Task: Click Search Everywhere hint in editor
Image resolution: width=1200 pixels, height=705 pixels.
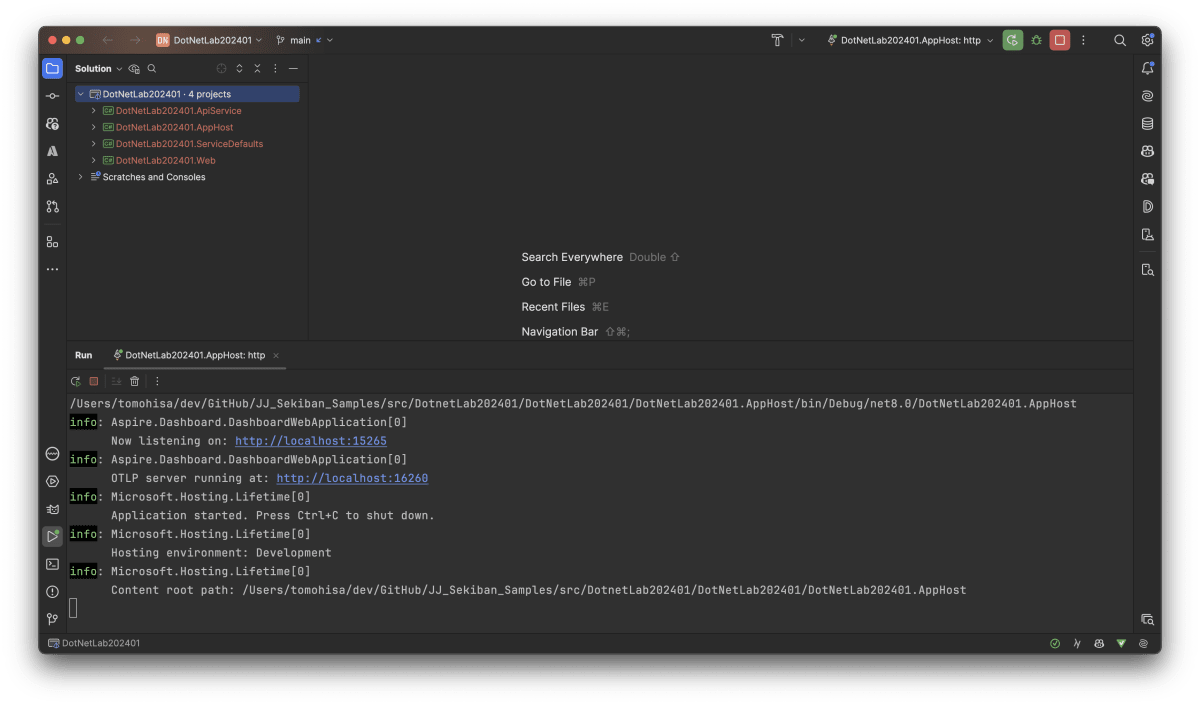Action: click(x=572, y=257)
